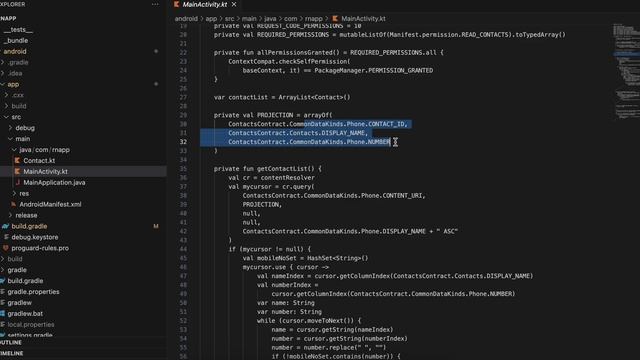Select the gradle folder in tree
640x360 pixels.
coord(17,270)
